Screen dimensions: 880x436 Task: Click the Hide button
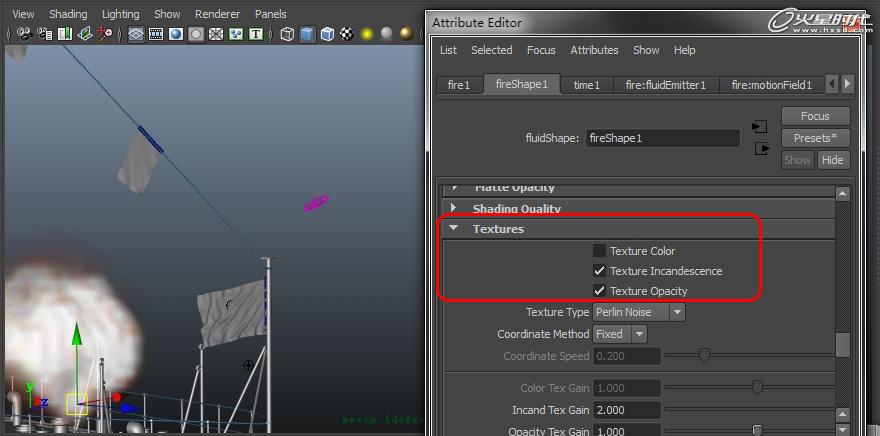[832, 160]
